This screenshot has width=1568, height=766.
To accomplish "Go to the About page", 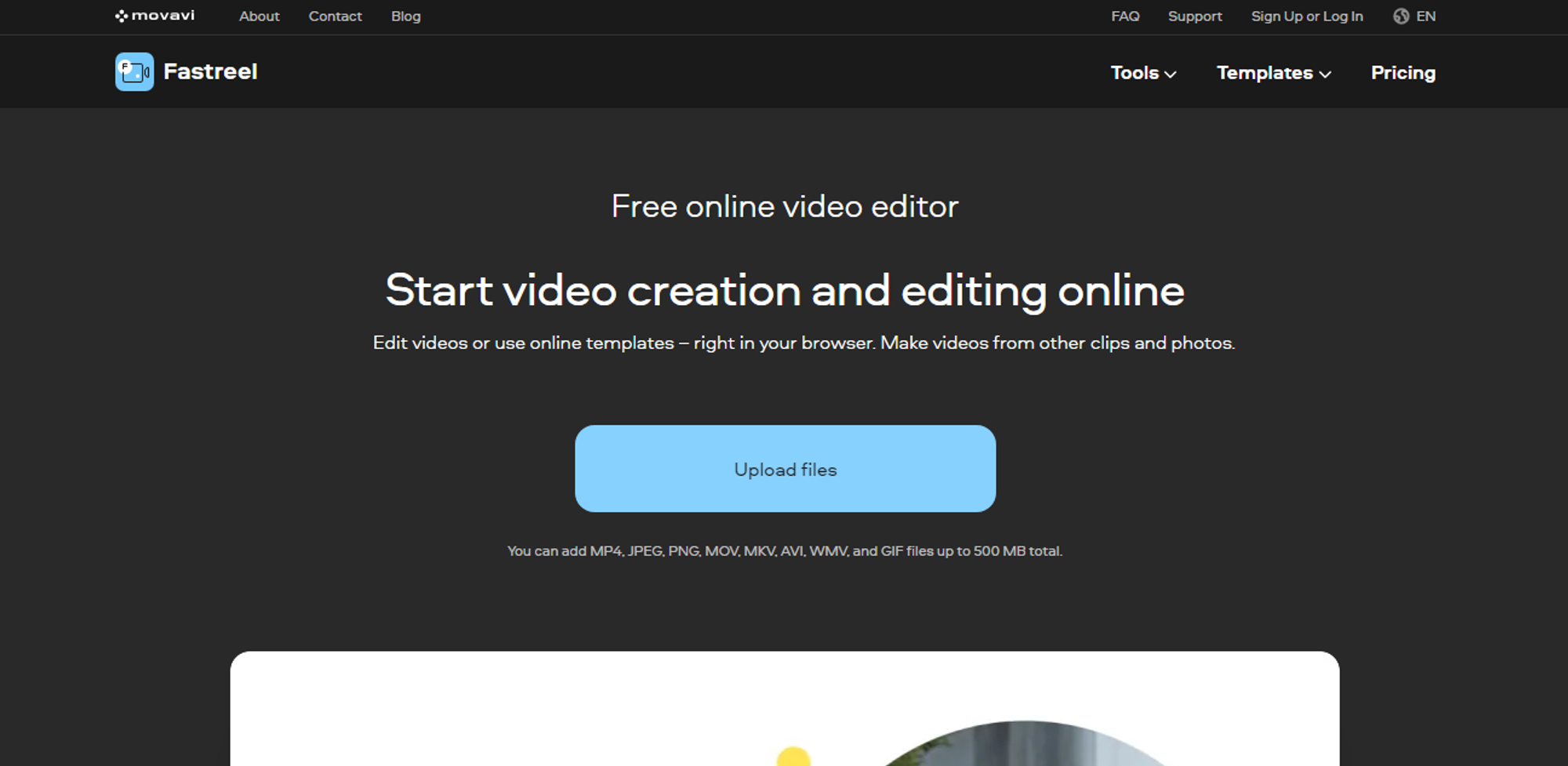I will click(x=260, y=16).
